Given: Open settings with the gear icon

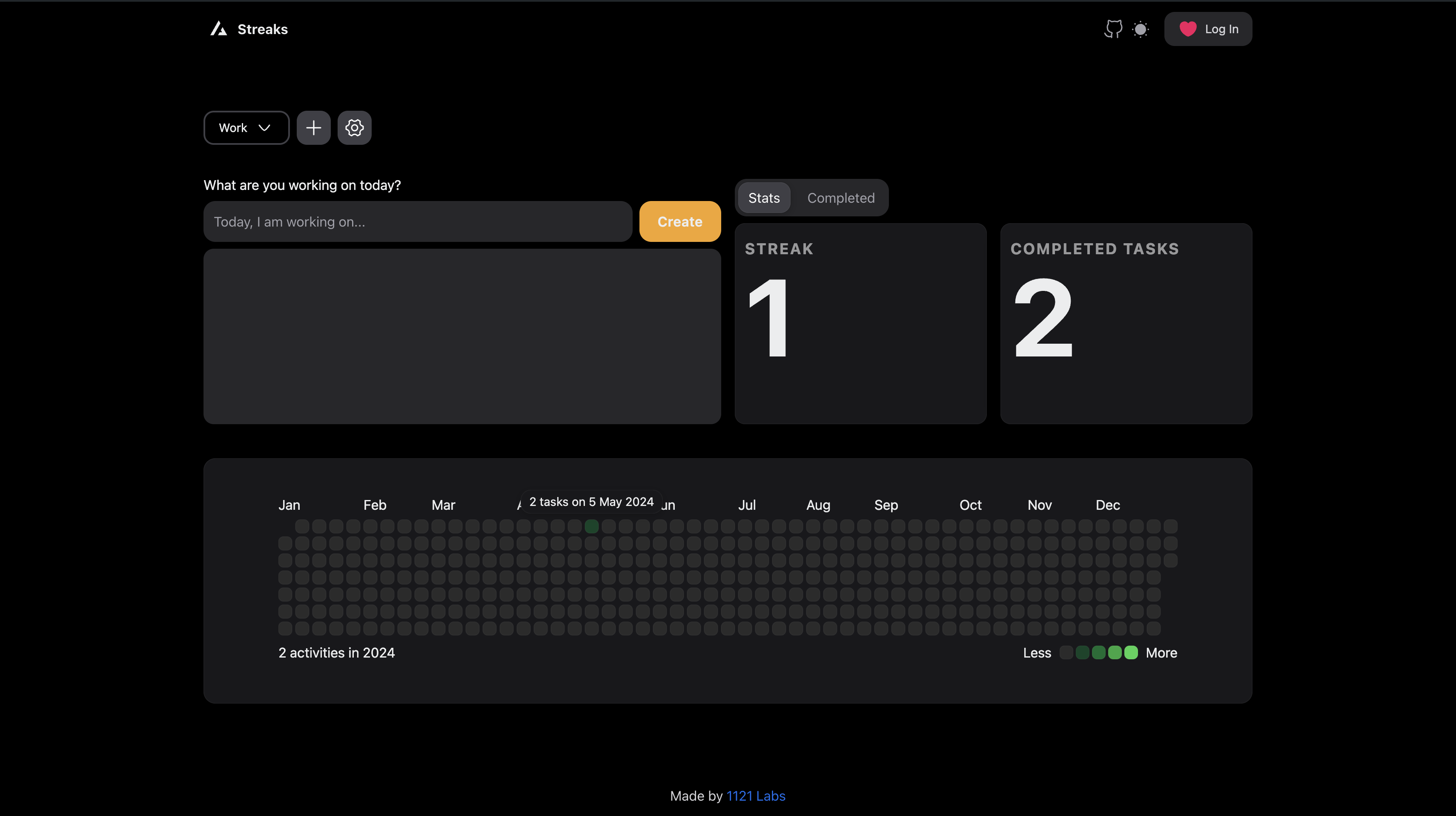Looking at the screenshot, I should click(354, 128).
